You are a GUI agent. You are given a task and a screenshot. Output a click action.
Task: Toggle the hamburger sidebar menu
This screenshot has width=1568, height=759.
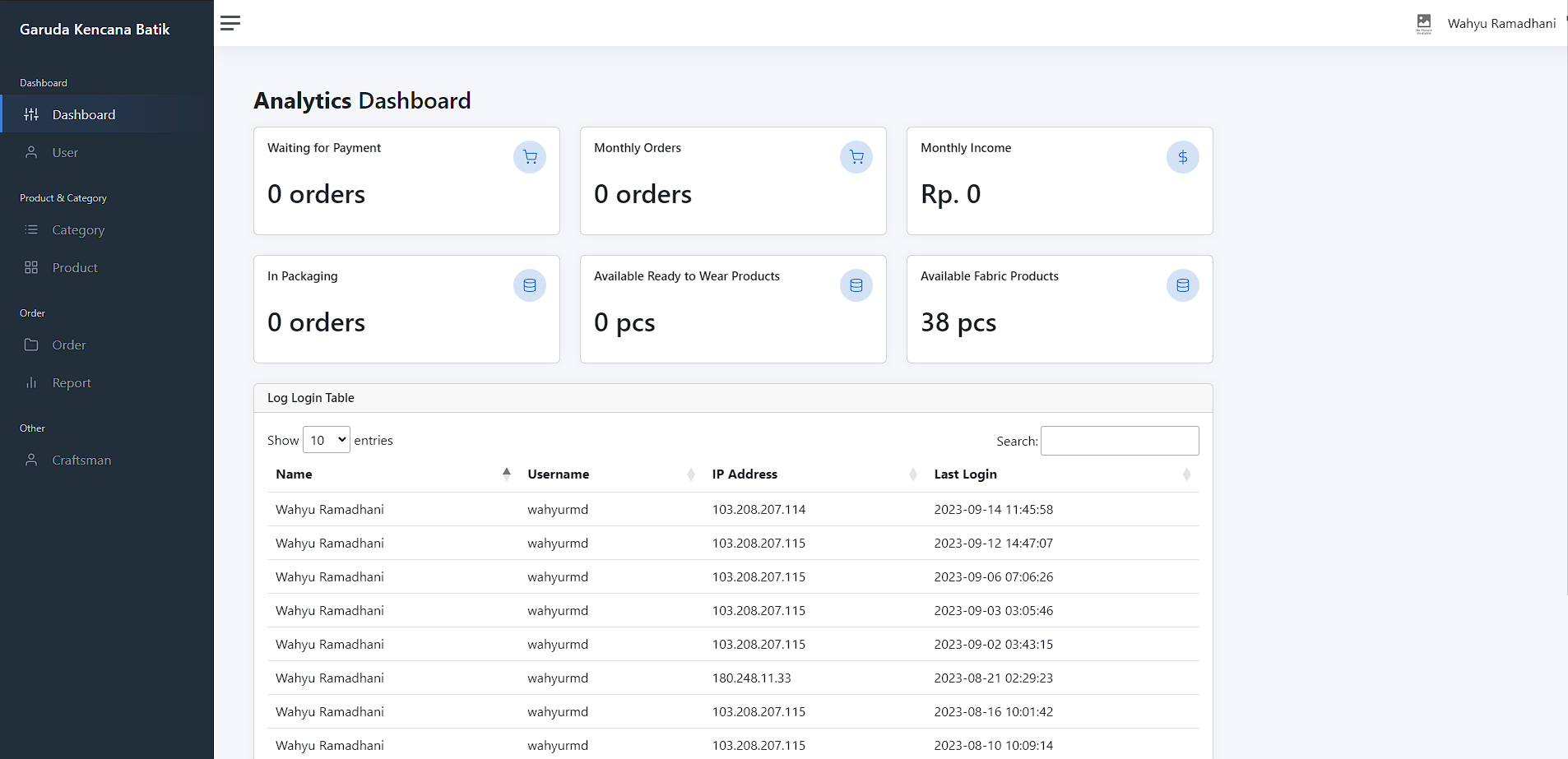tap(230, 23)
